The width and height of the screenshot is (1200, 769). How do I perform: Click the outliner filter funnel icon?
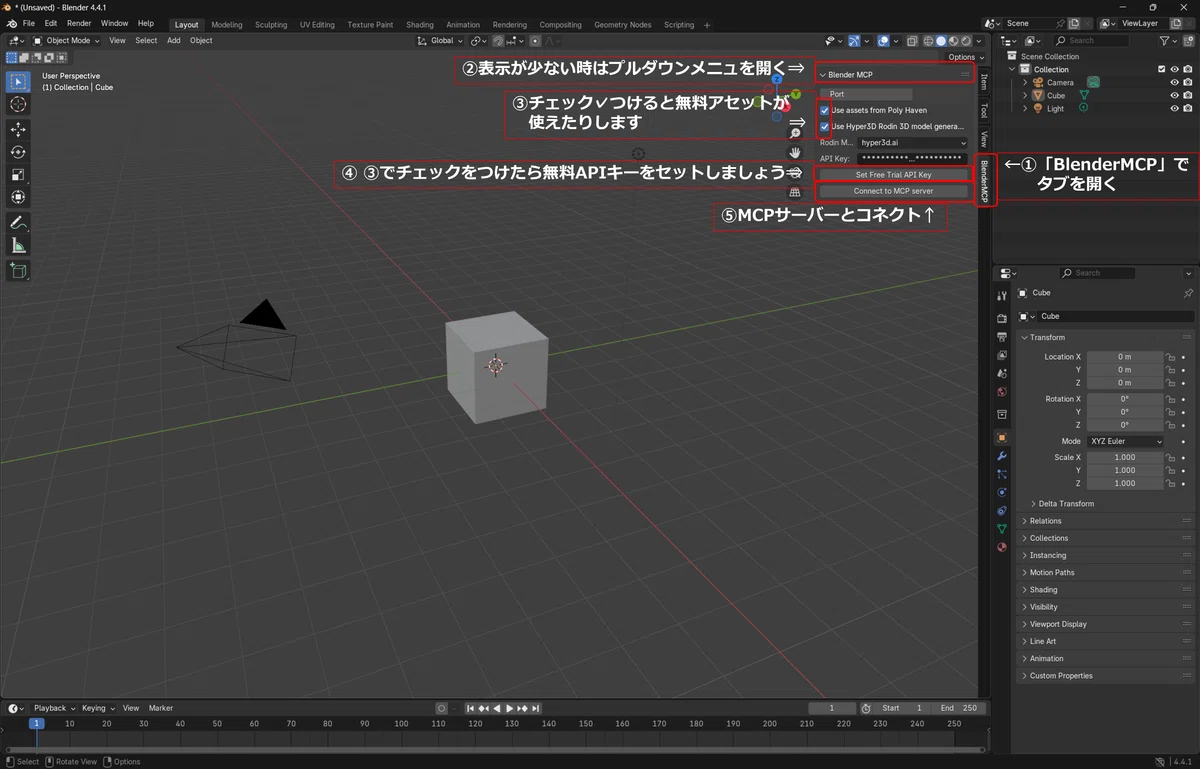pyautogui.click(x=1166, y=41)
